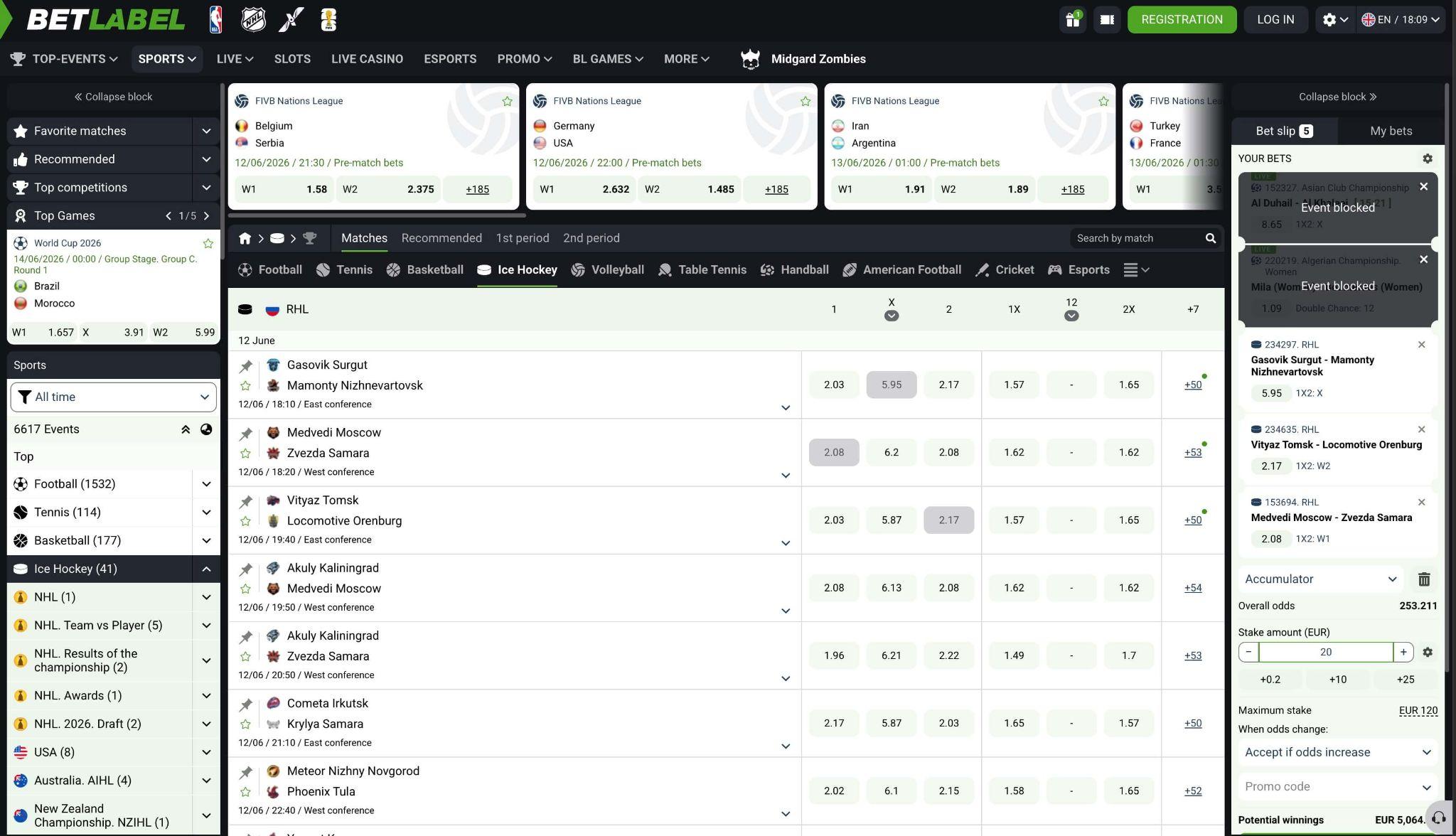Open the NHL shortcut icon

pos(253,20)
